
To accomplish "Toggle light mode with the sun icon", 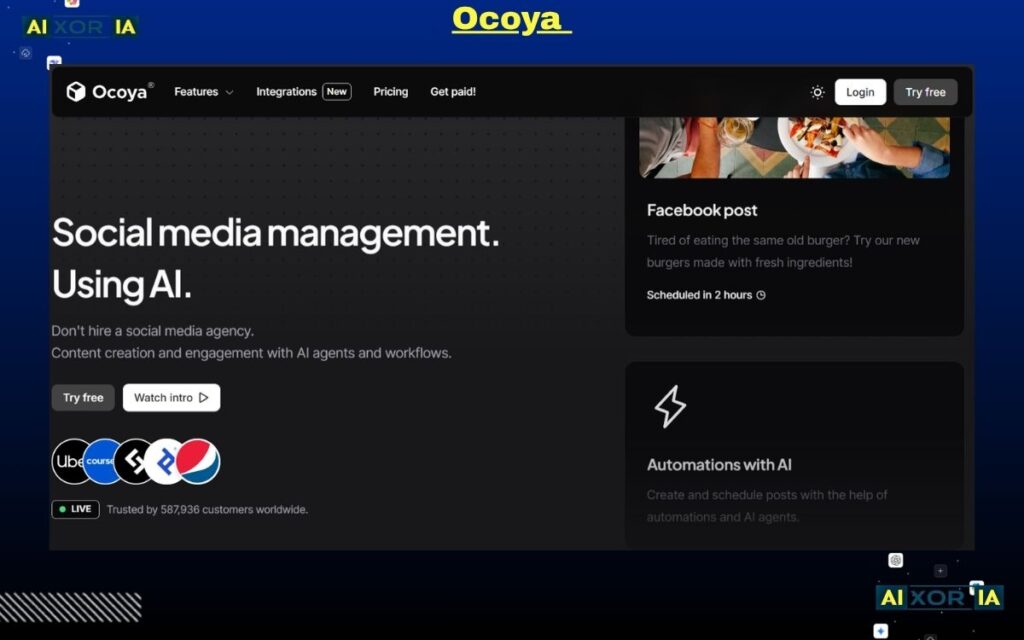I will (x=817, y=91).
